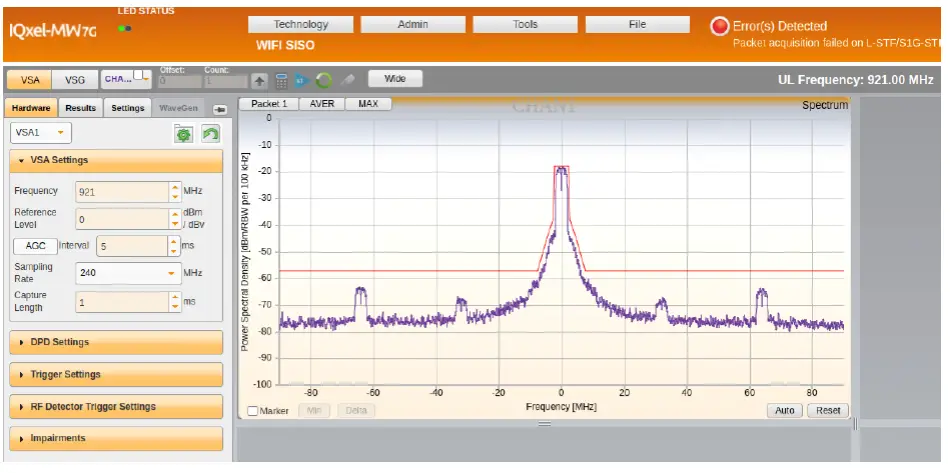The height and width of the screenshot is (473, 950).
Task: Collapse the VSA Settings section
Action: [116, 160]
